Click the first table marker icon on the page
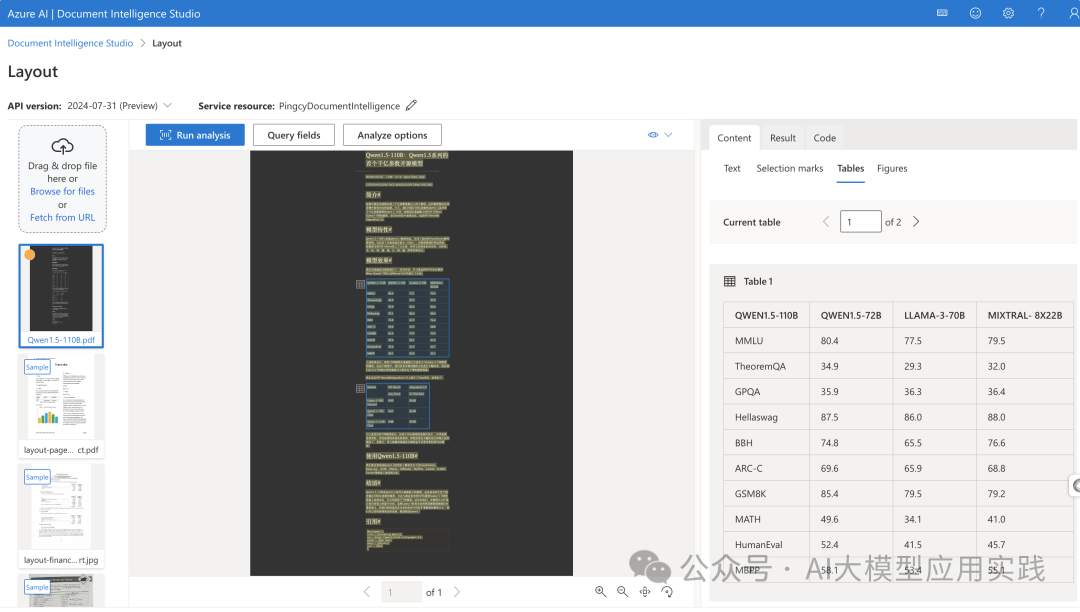The height and width of the screenshot is (612, 1080). [x=360, y=284]
